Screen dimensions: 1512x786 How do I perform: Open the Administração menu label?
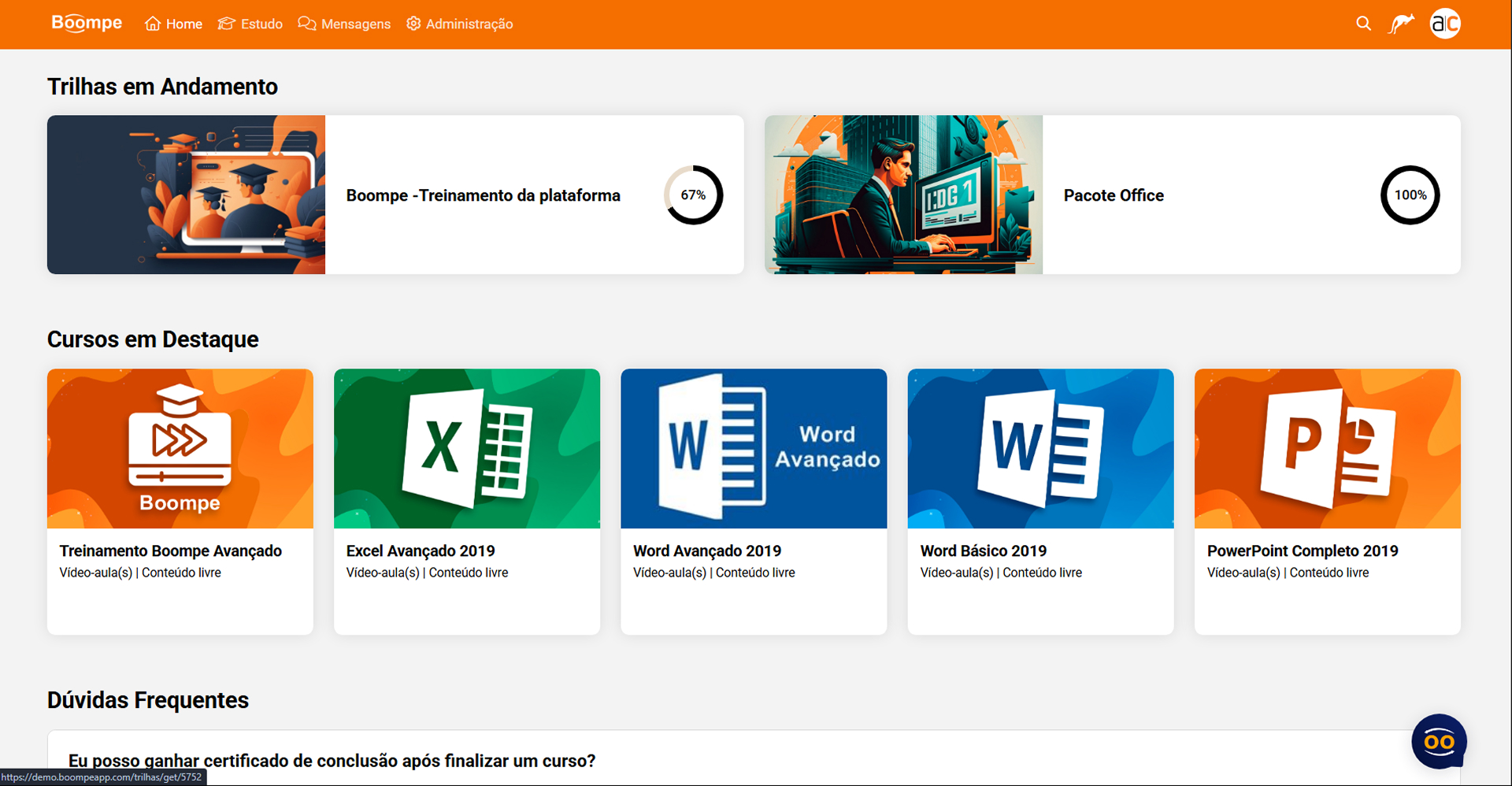click(x=469, y=24)
